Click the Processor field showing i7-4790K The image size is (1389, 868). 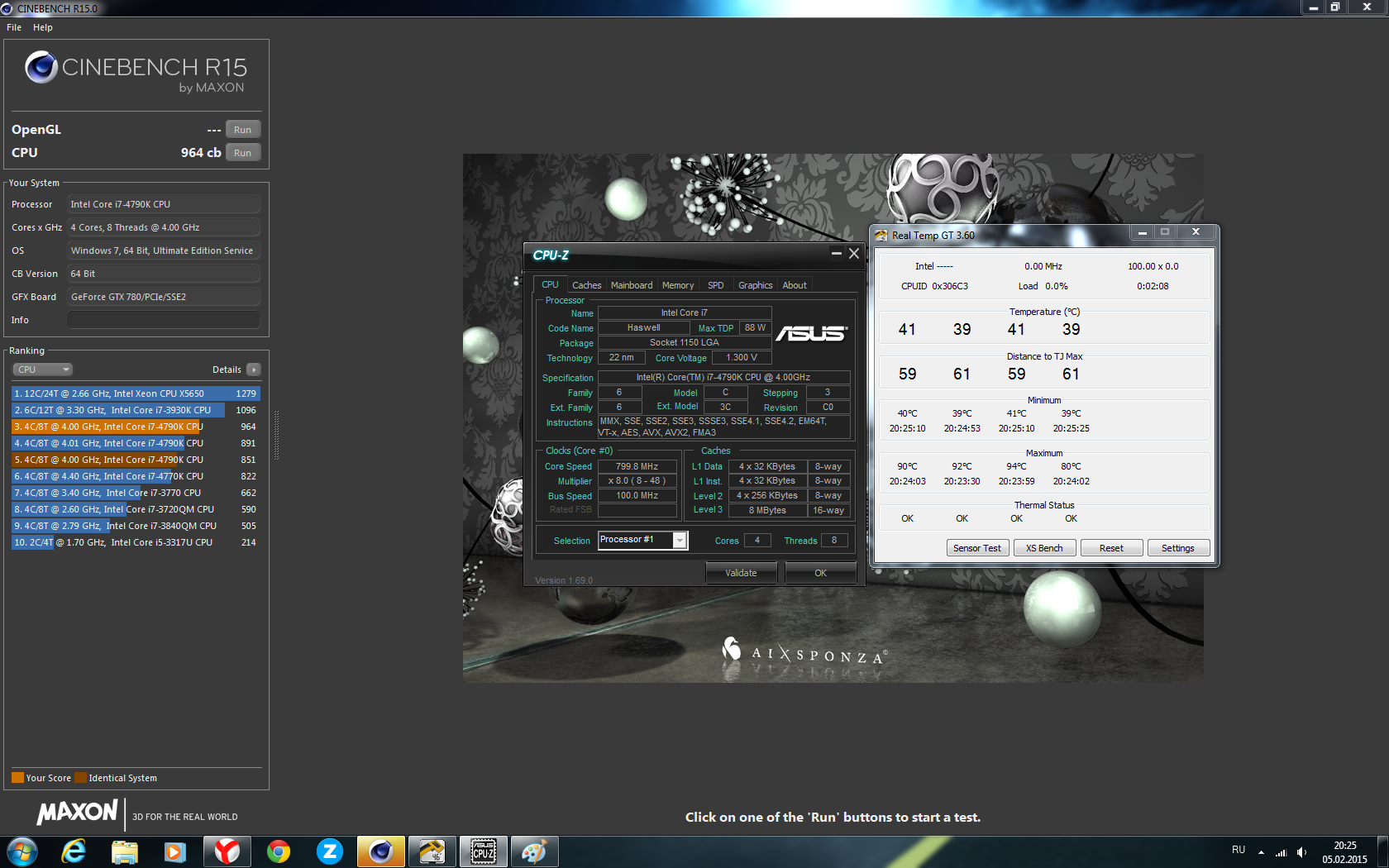[164, 204]
